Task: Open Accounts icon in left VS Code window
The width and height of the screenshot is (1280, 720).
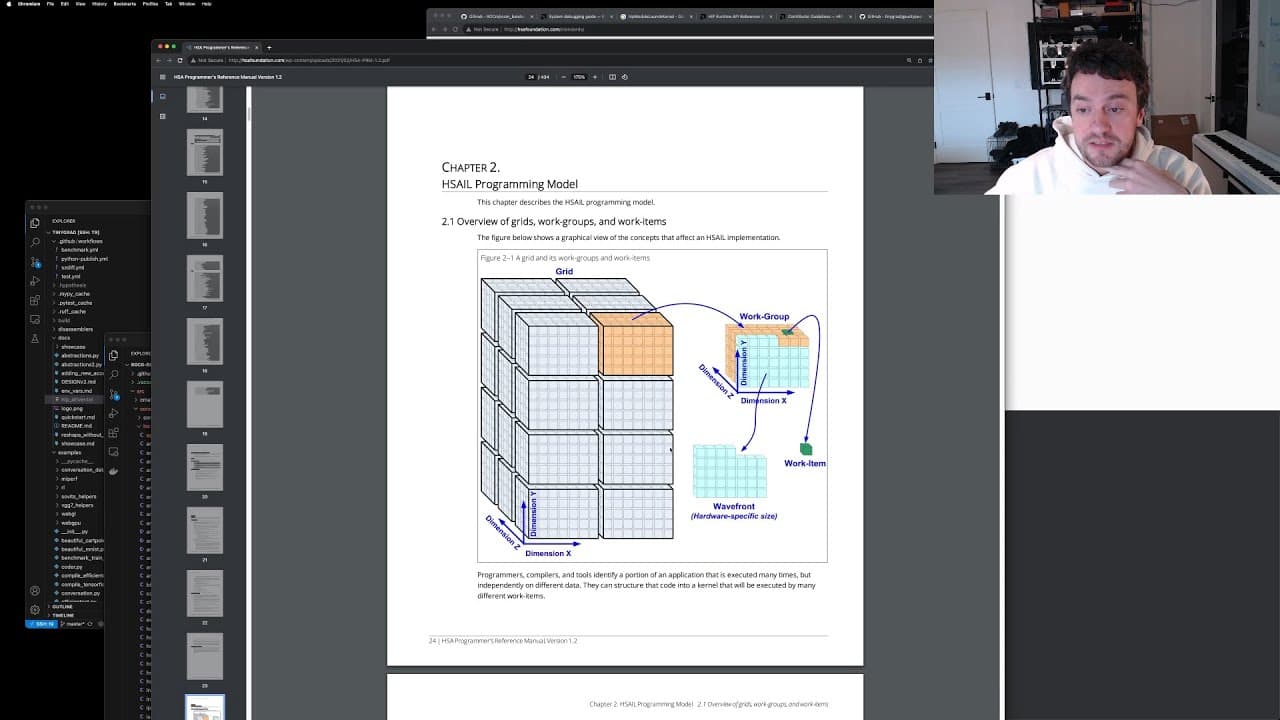Action: pyautogui.click(x=35, y=591)
